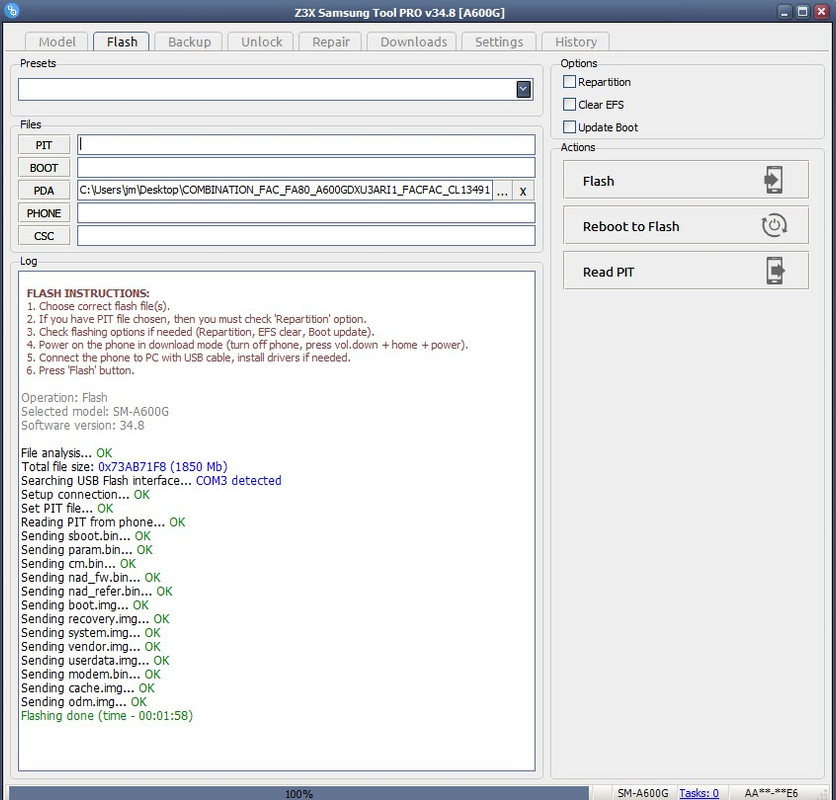Click '6. Press 'Flash' button.' instruction line
This screenshot has width=836, height=800.
[80, 370]
